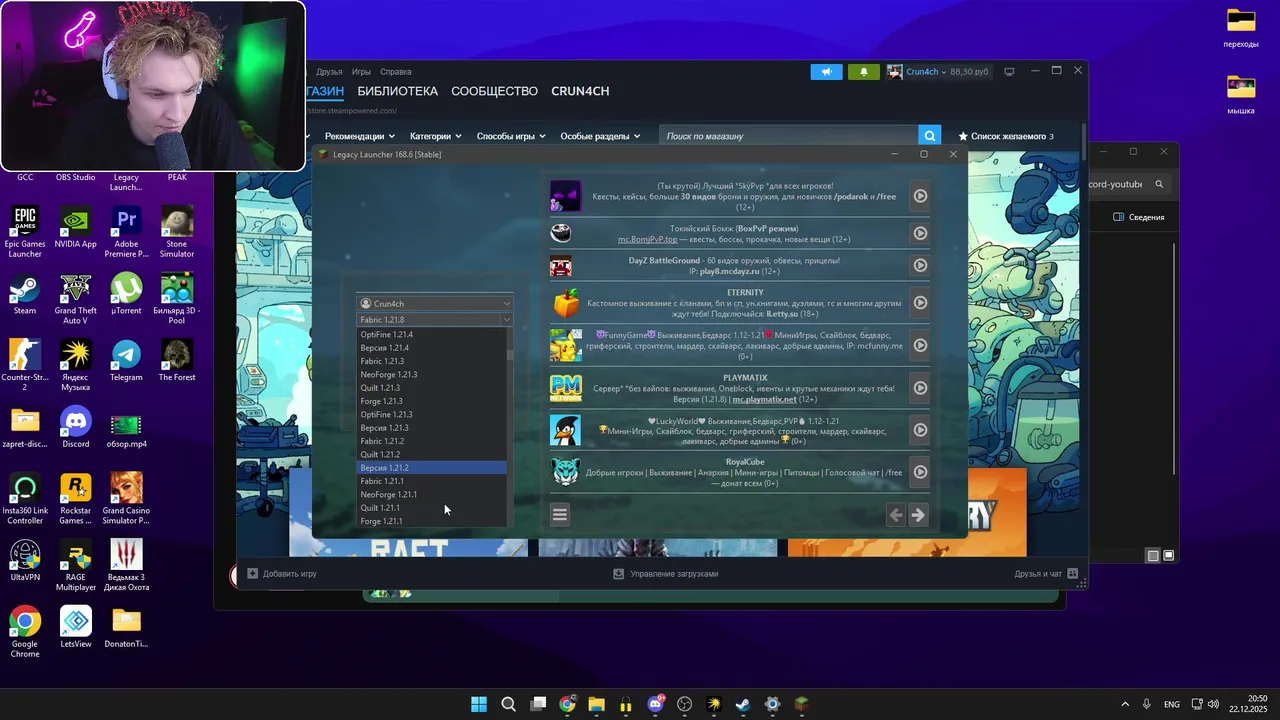Click Добавить игру in Steam
The width and height of the screenshot is (1280, 720).
282,574
